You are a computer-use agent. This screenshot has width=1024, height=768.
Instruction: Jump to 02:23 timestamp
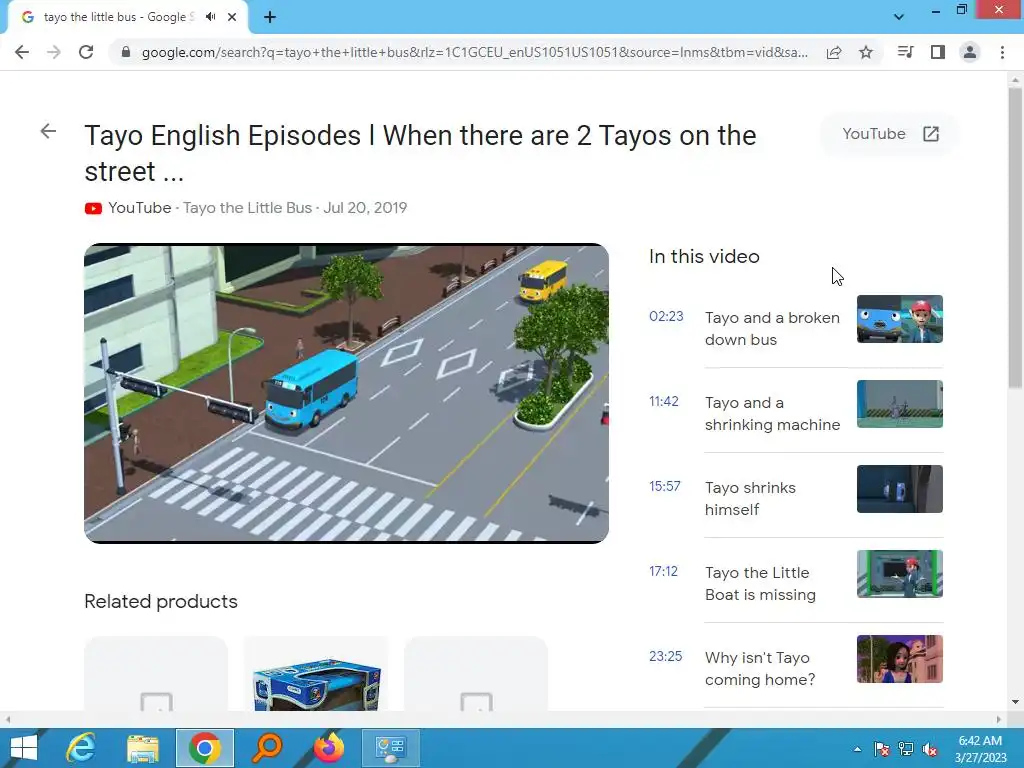click(x=666, y=316)
